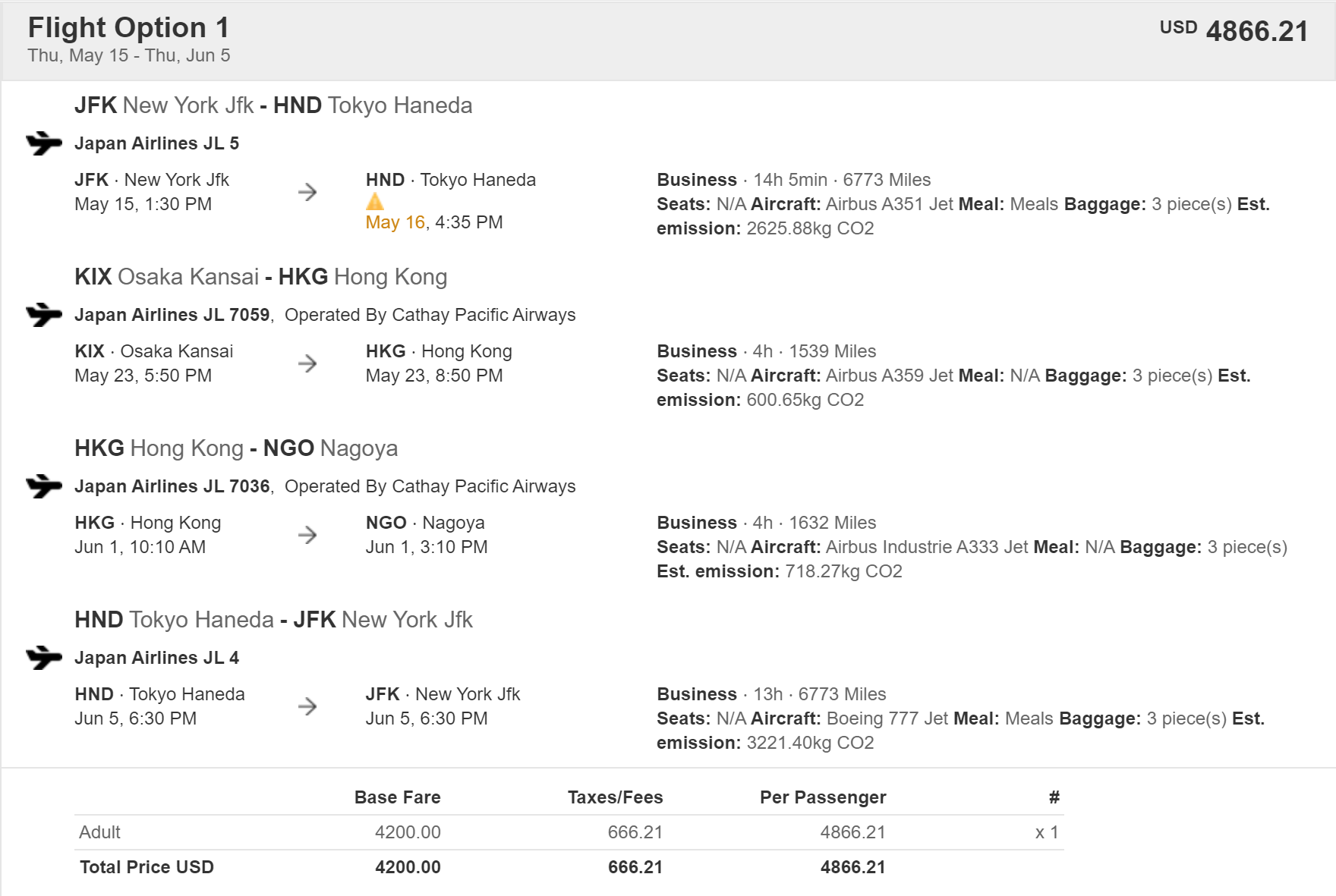The height and width of the screenshot is (896, 1336).
Task: Click the Total Price USD row label
Action: coord(147,867)
